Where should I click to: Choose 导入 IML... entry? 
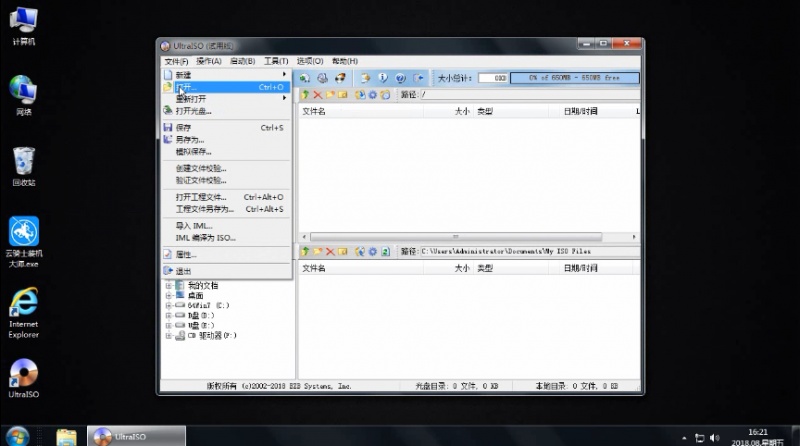[226, 226]
